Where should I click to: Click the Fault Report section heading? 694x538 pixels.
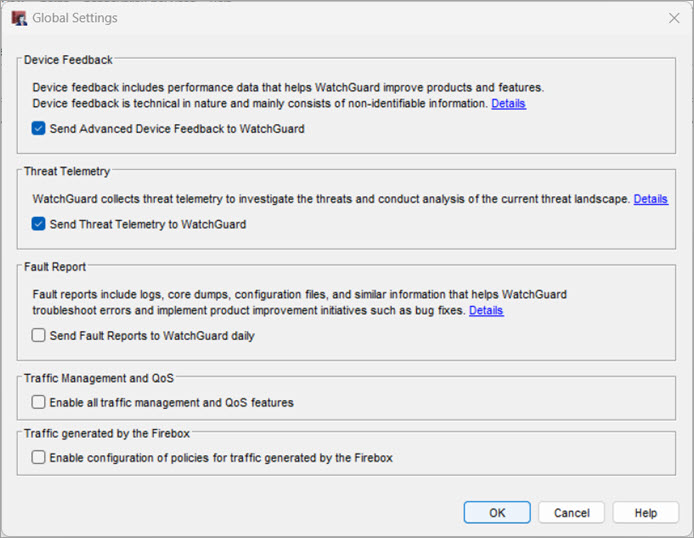tap(55, 267)
